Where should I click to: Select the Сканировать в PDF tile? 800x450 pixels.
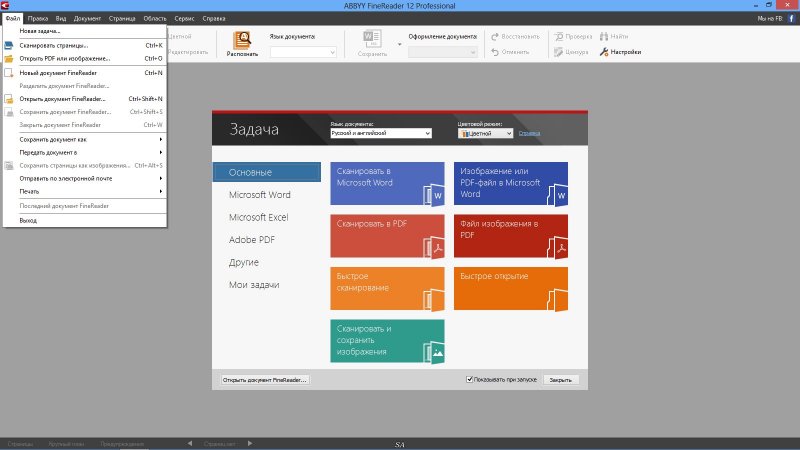click(x=387, y=236)
